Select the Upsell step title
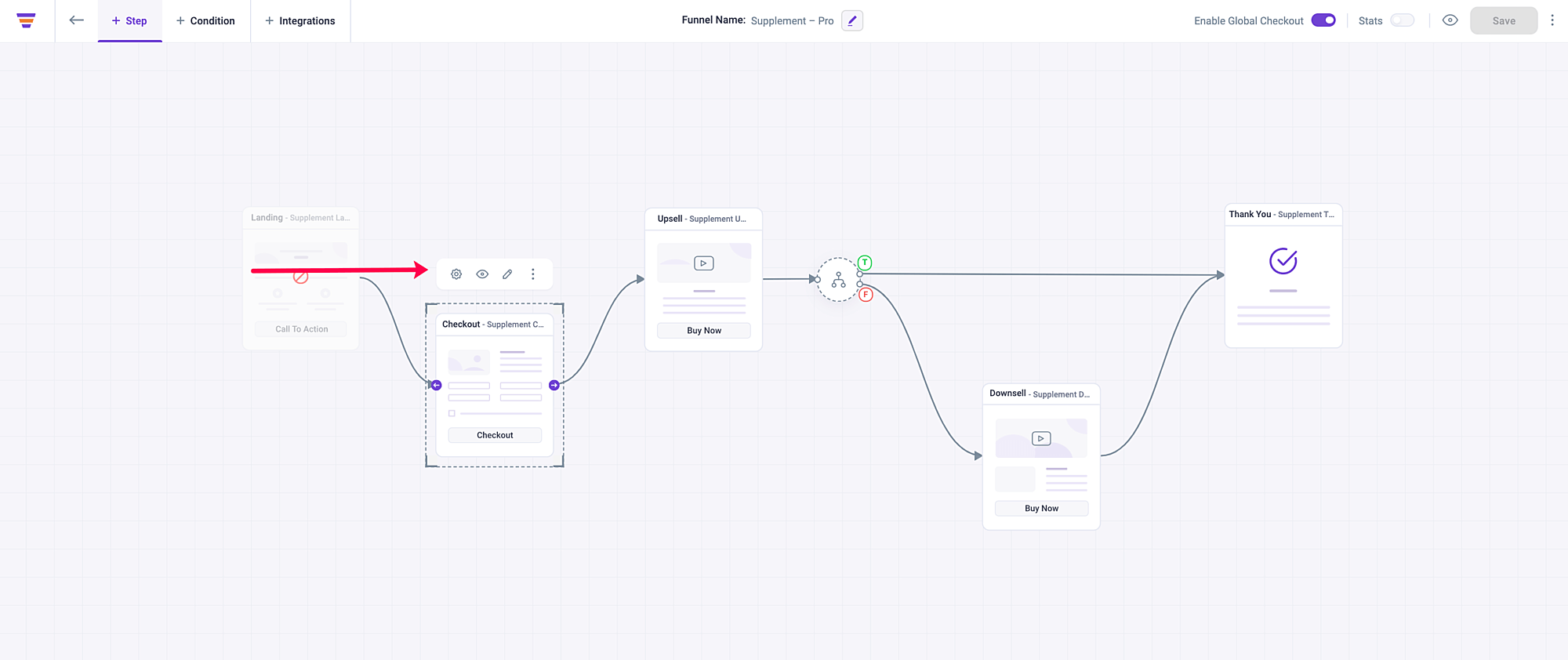Screen dimensions: 1568x660 click(x=702, y=219)
